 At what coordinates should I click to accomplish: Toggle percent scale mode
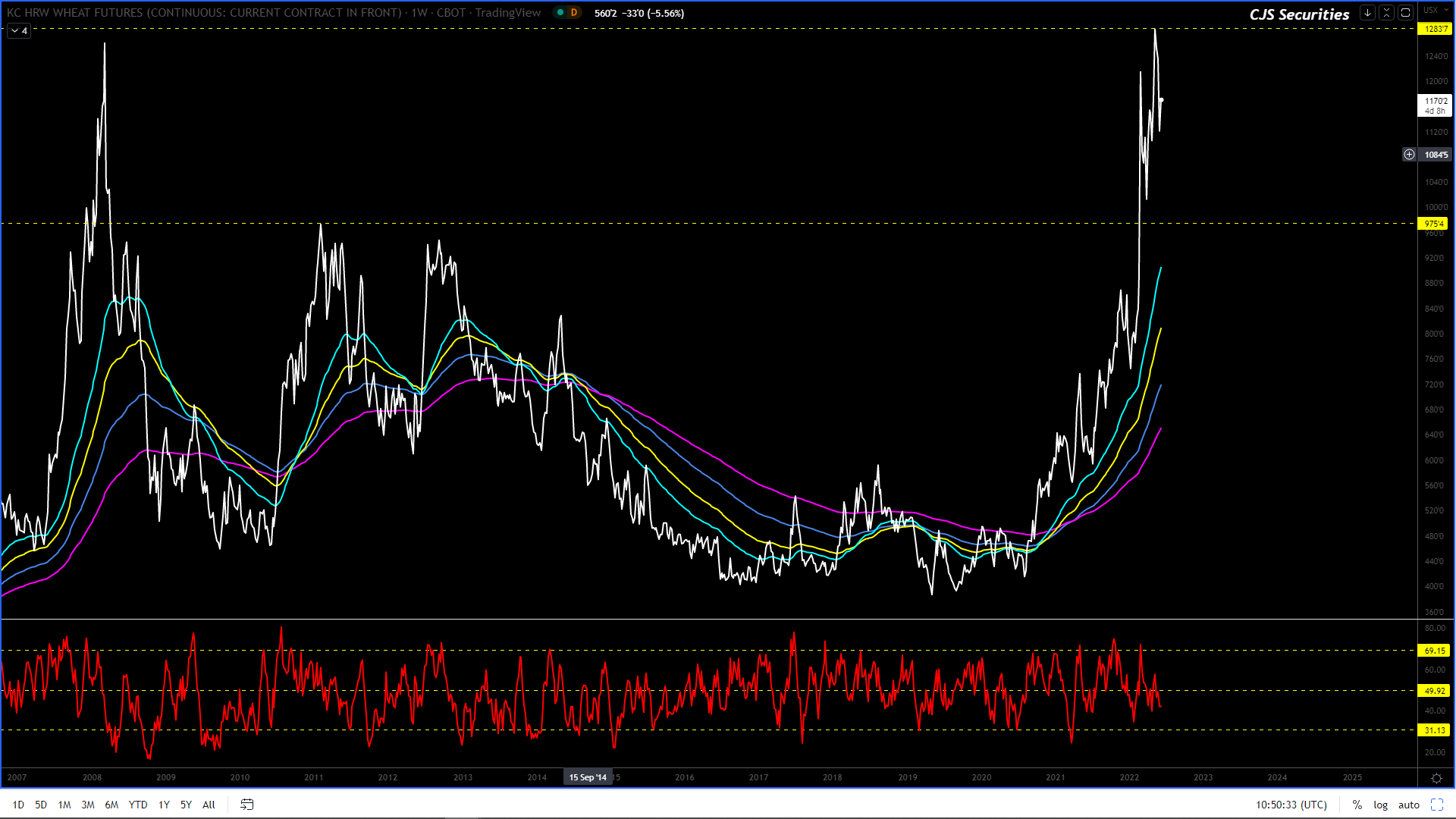(1357, 805)
